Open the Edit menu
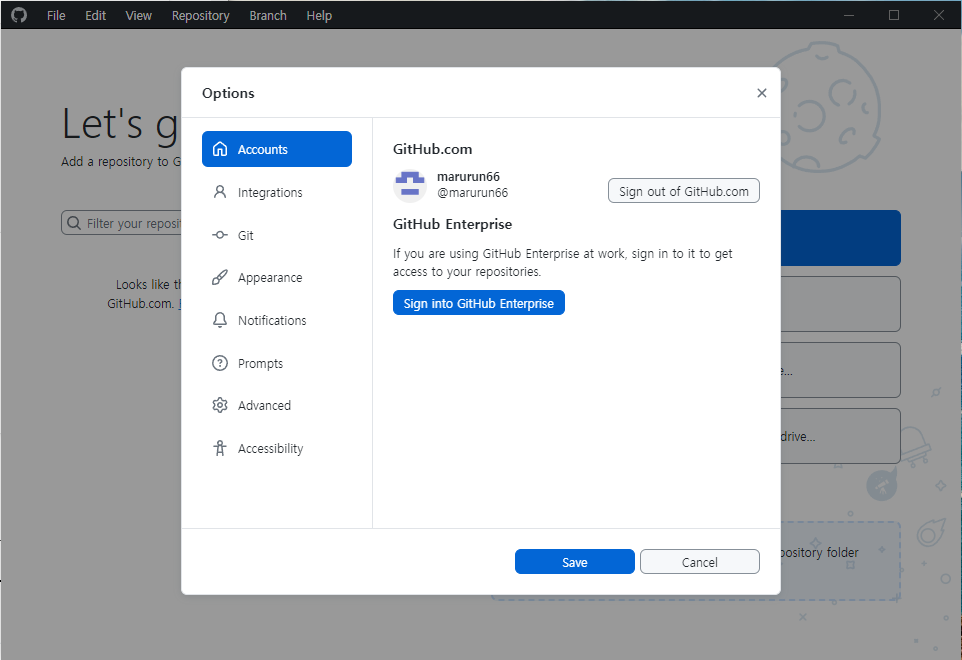 95,15
